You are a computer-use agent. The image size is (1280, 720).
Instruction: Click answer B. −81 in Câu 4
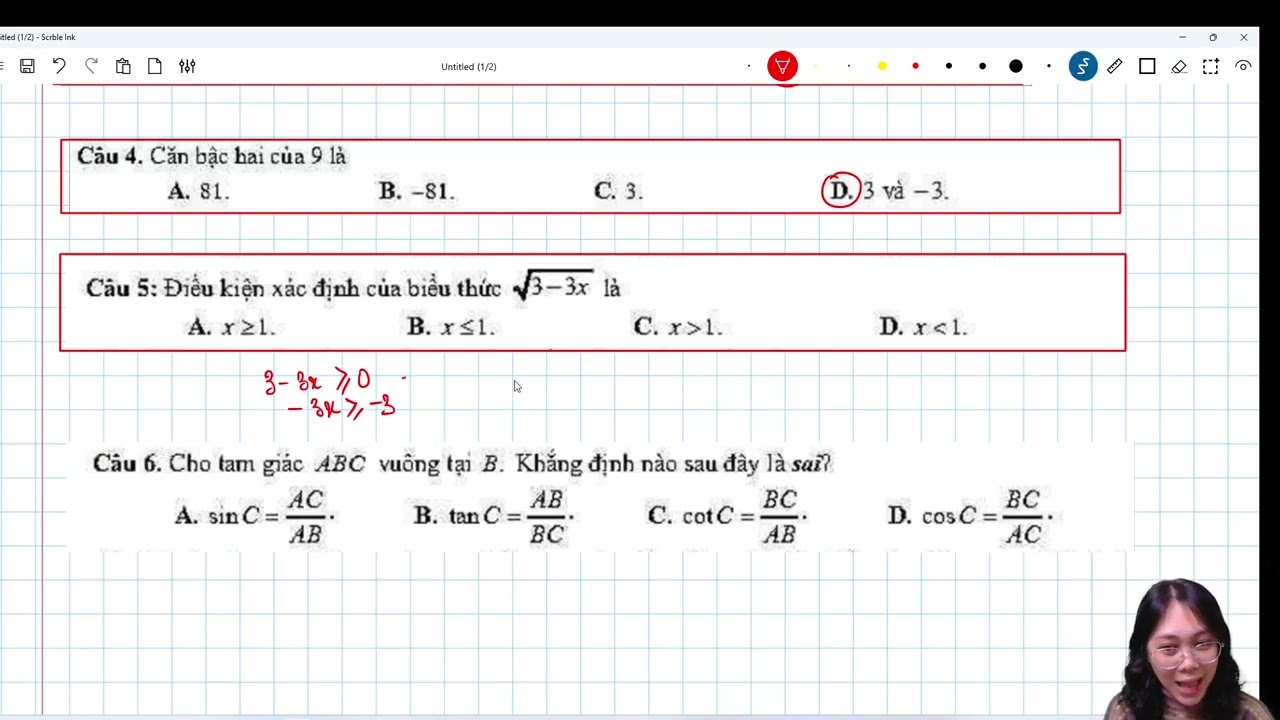pyautogui.click(x=417, y=191)
